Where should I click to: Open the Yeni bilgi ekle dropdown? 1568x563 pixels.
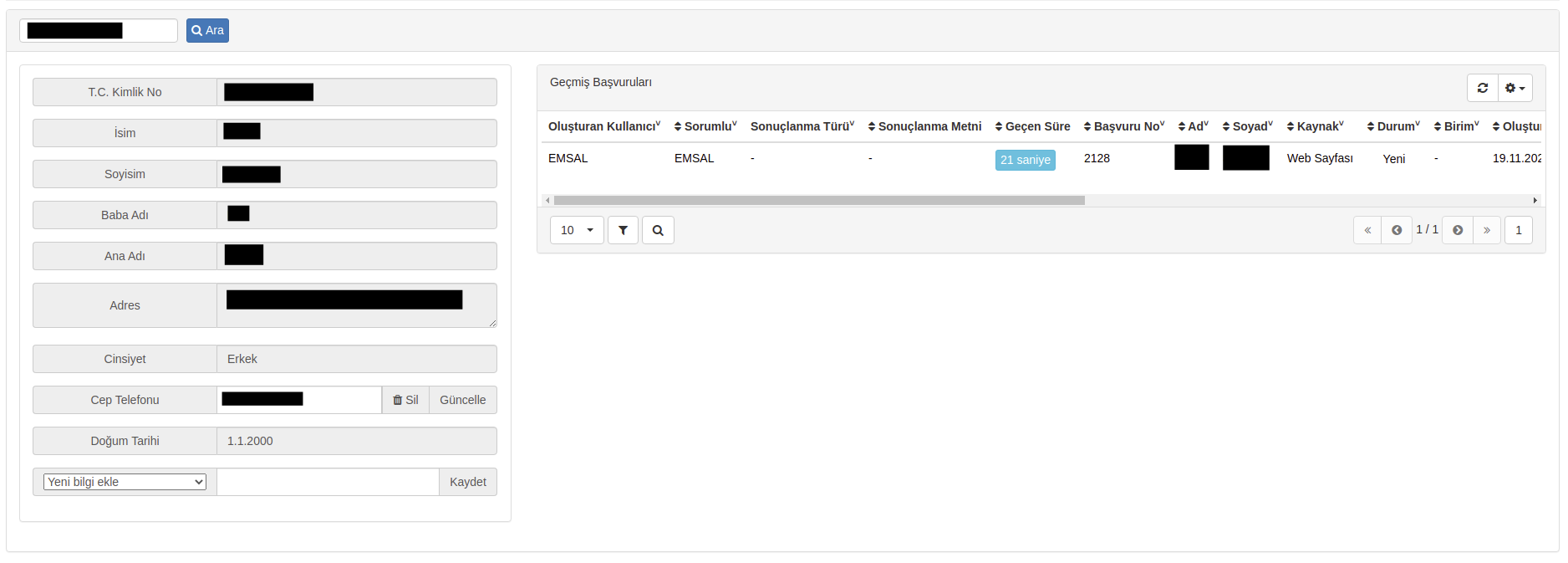tap(125, 482)
